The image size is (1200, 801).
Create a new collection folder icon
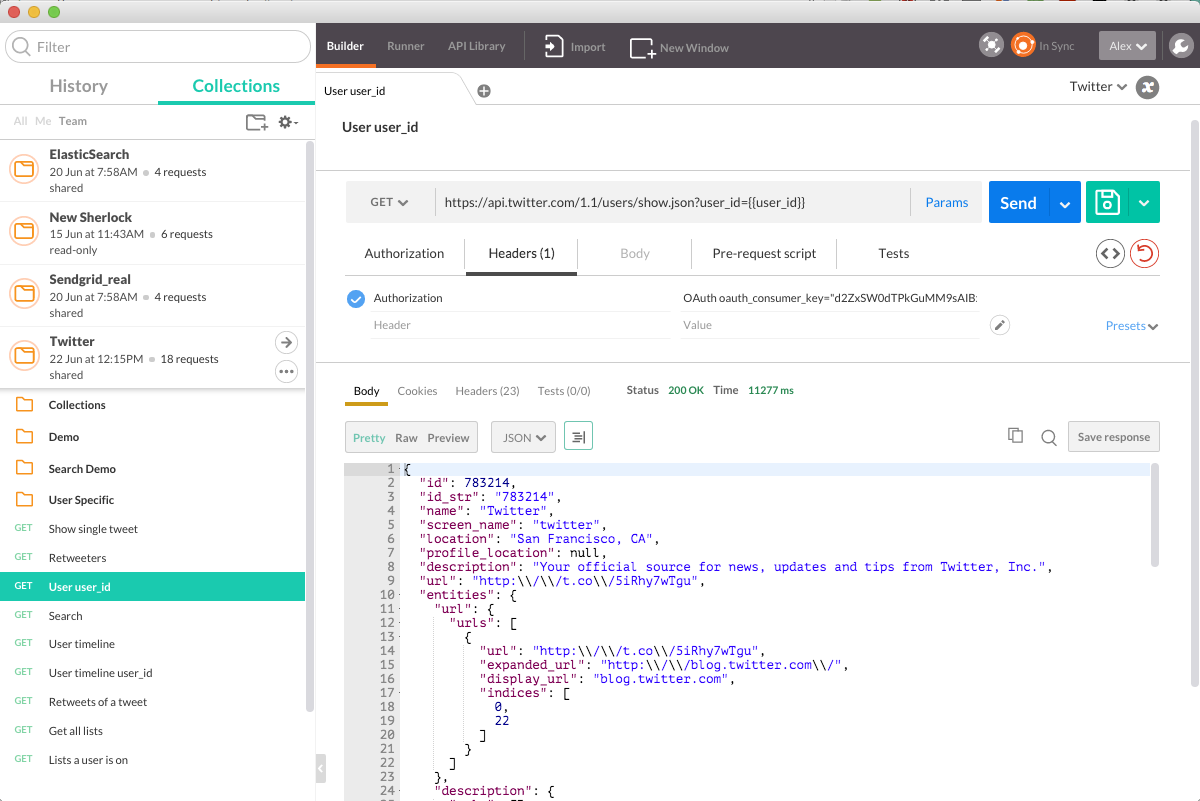coord(257,122)
